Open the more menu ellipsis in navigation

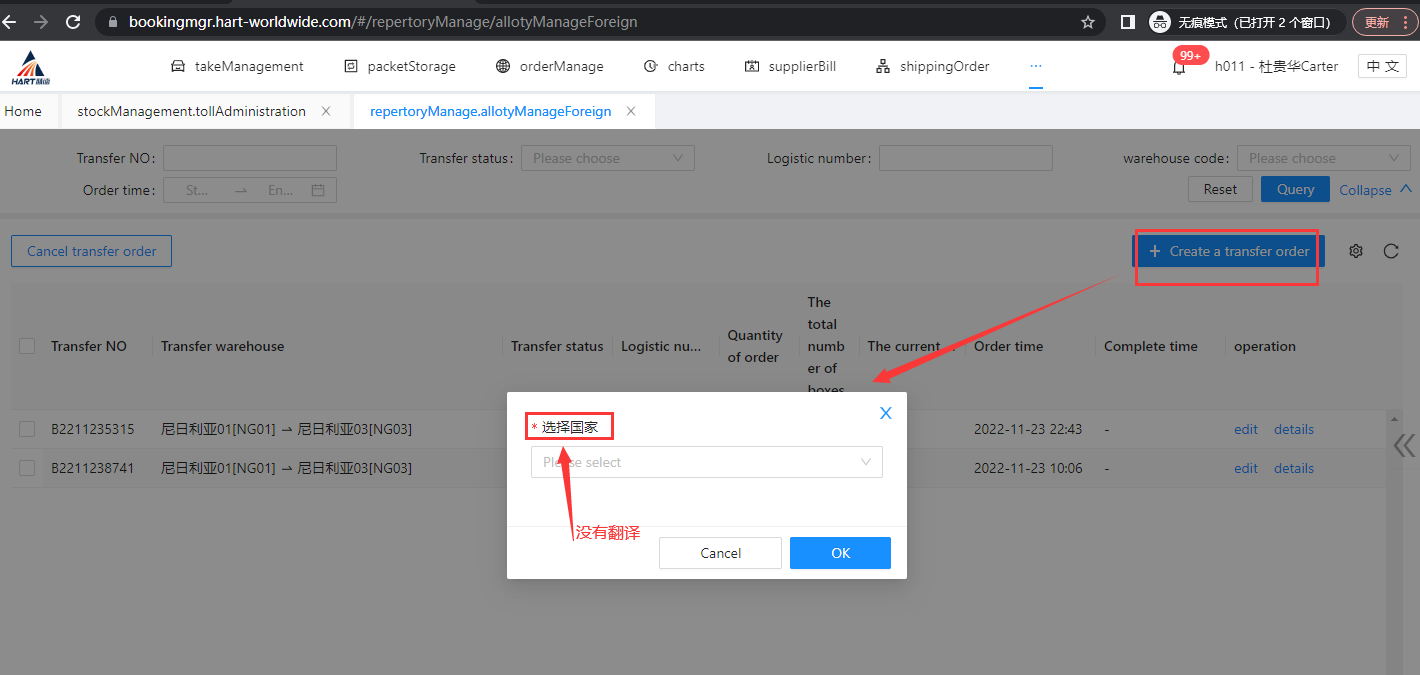pos(1036,66)
